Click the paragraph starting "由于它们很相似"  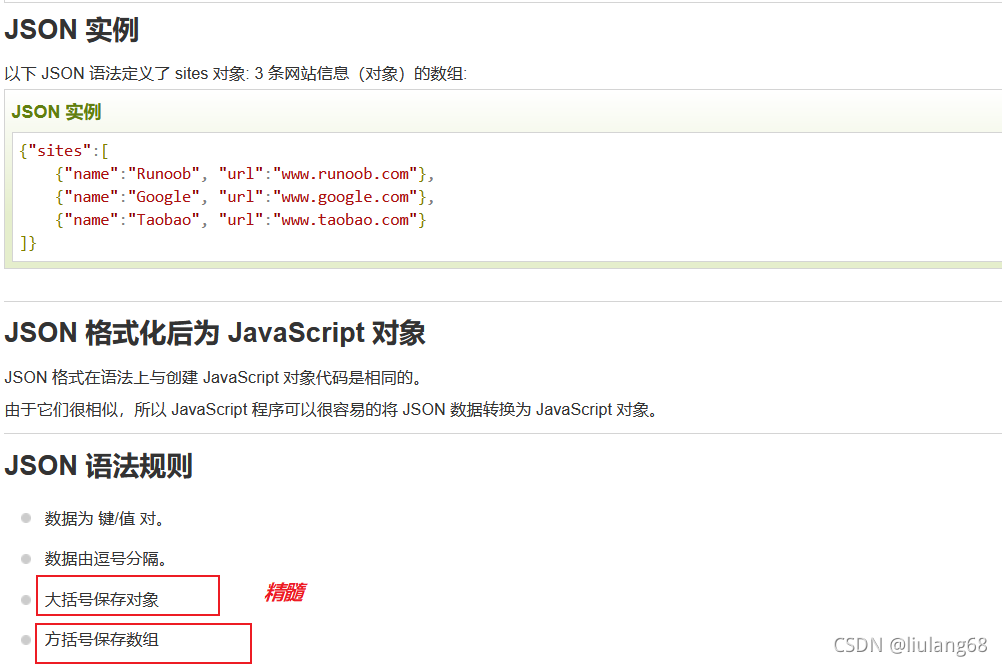pyautogui.click(x=332, y=410)
